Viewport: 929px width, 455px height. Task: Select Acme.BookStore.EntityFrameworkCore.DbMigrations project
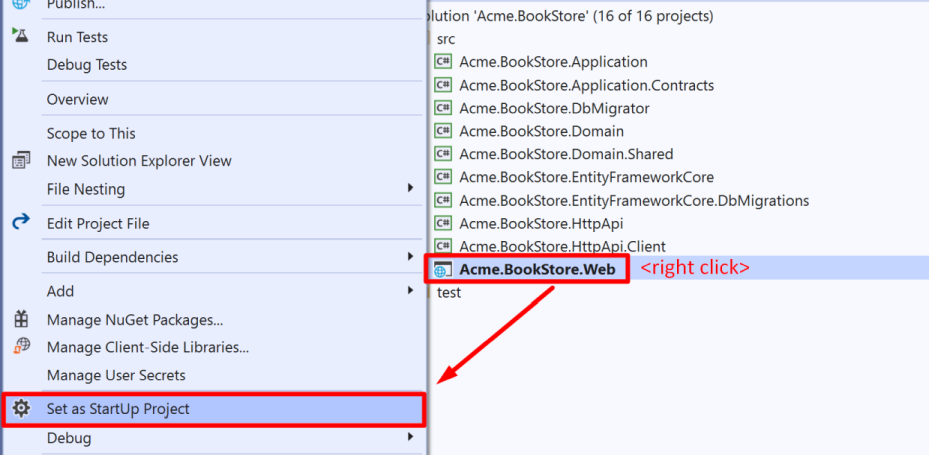(634, 200)
